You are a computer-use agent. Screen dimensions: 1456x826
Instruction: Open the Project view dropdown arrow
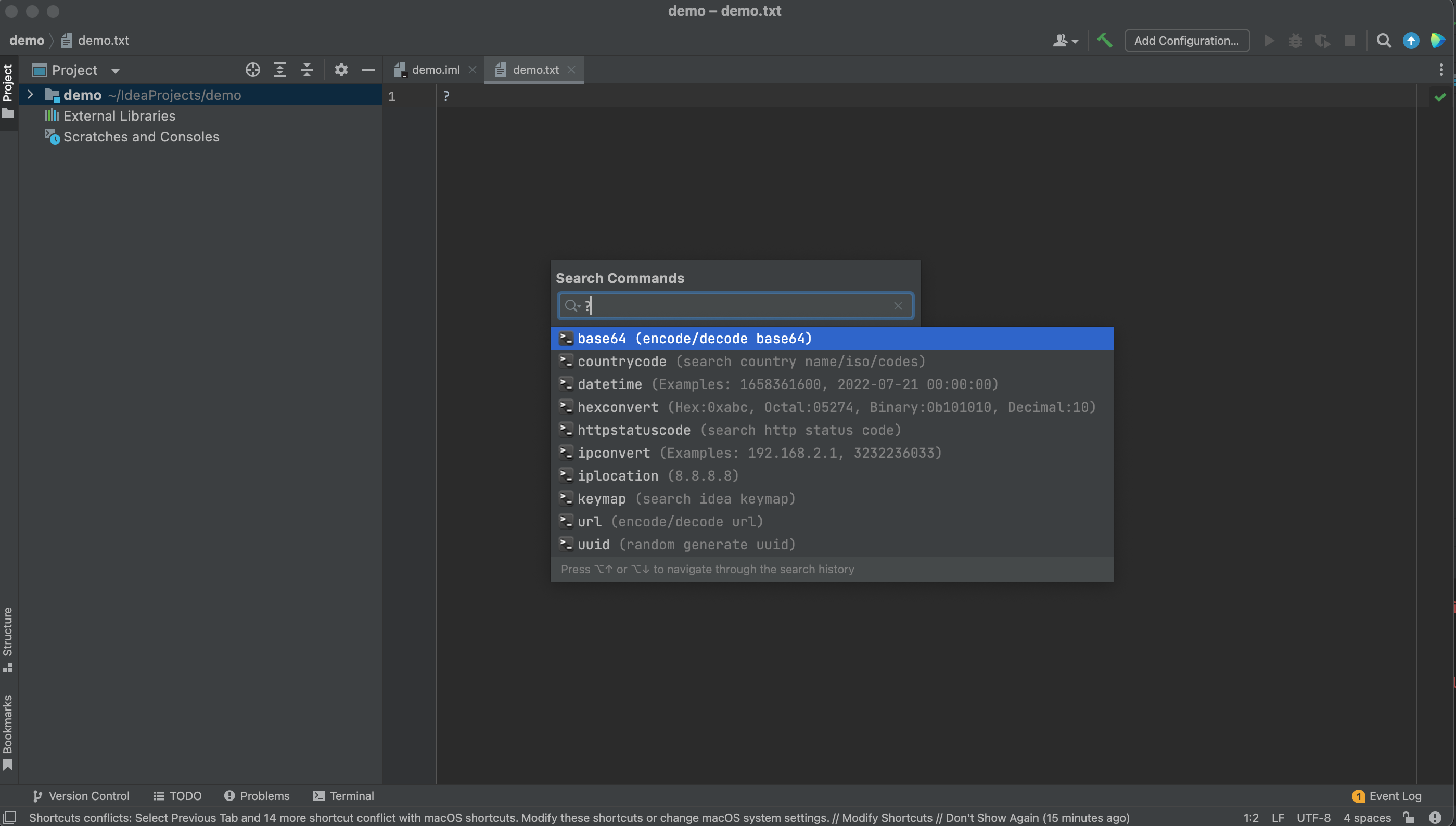(115, 71)
